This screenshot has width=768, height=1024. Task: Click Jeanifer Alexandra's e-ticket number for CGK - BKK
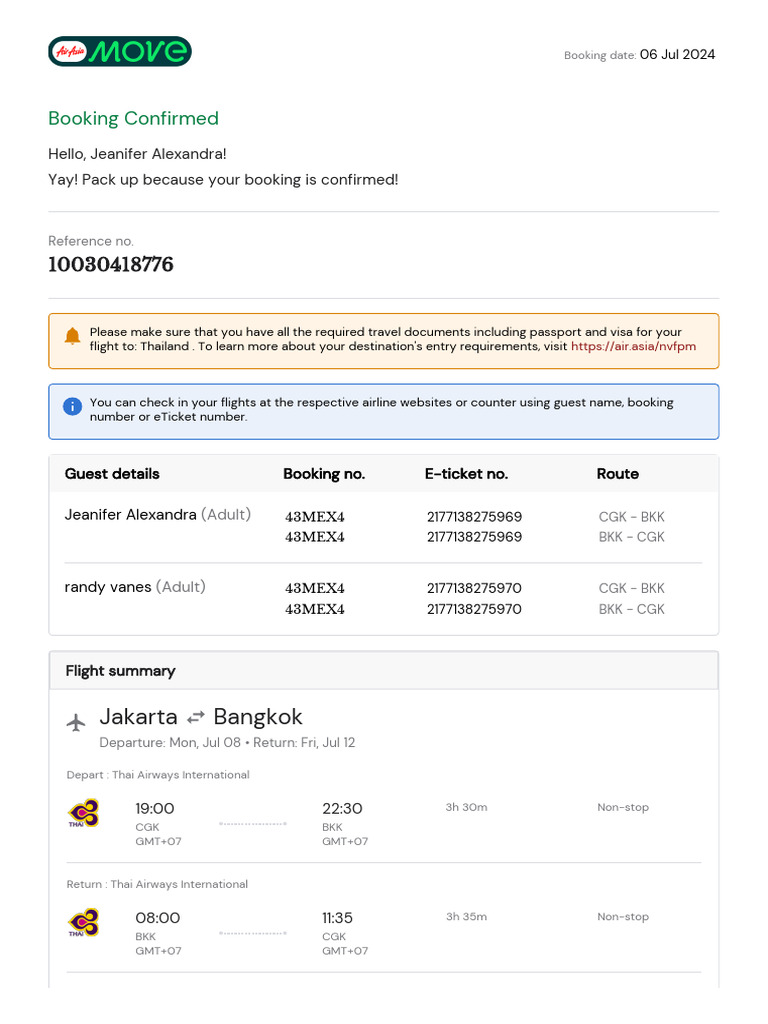[x=474, y=517]
